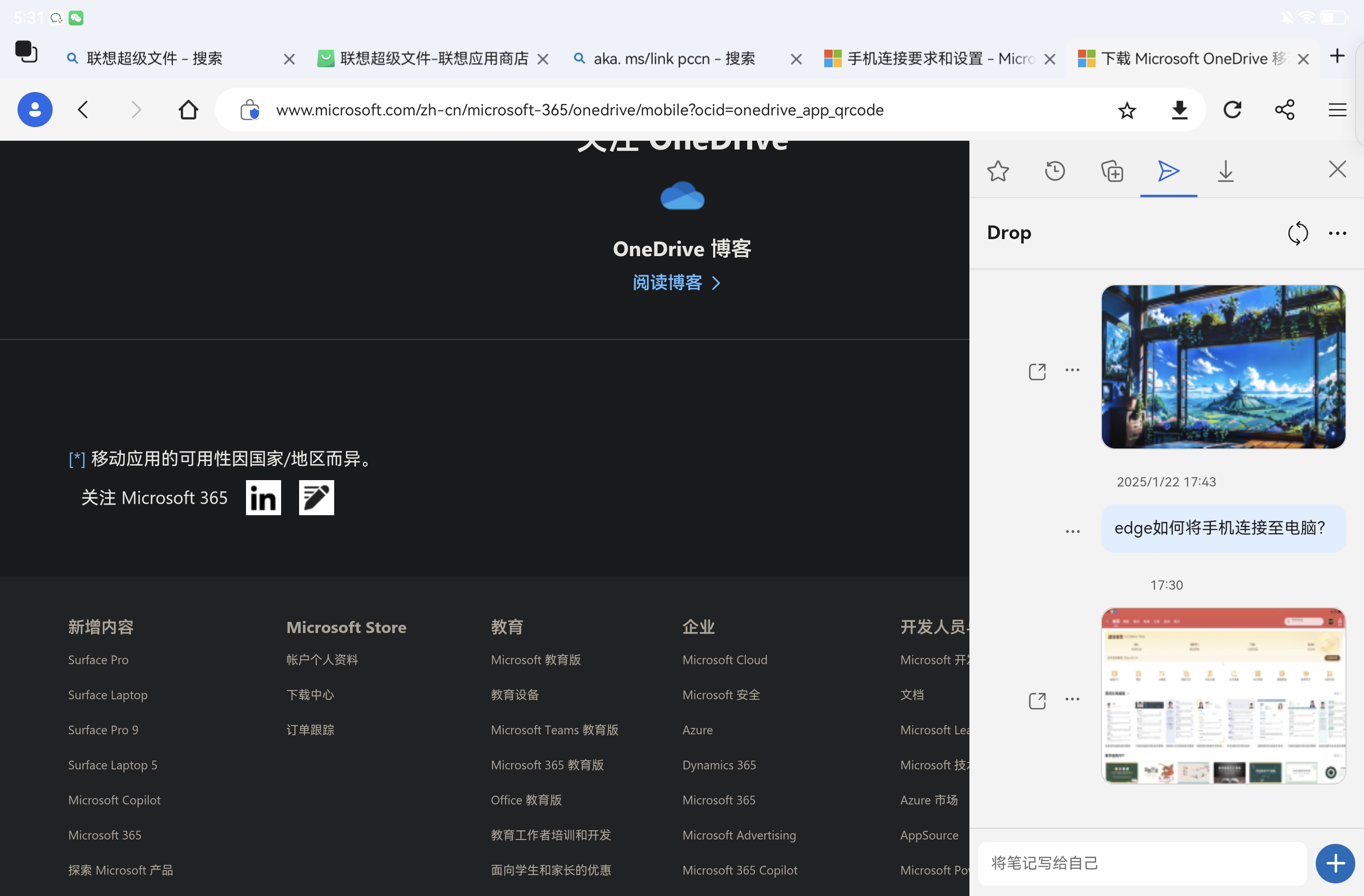This screenshot has height=896, width=1364.
Task: Select the edge phone-link message
Action: click(1223, 528)
